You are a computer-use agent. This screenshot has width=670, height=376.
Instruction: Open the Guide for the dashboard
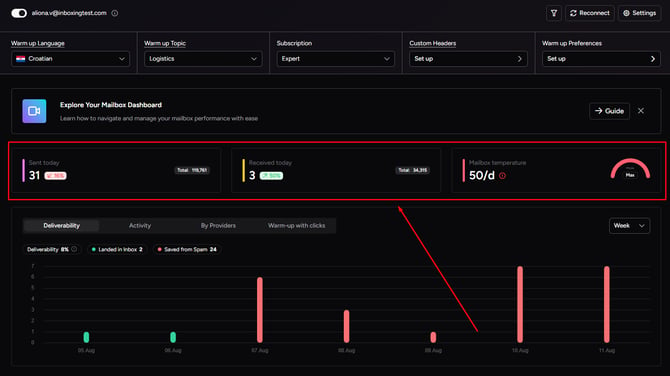point(609,111)
